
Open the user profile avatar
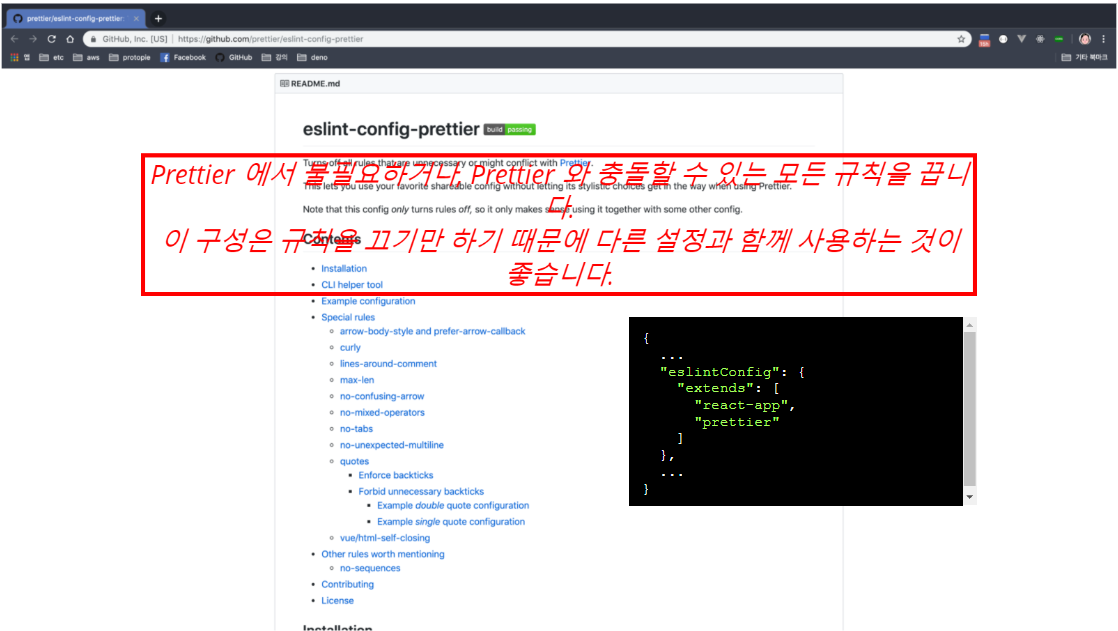click(x=1085, y=39)
